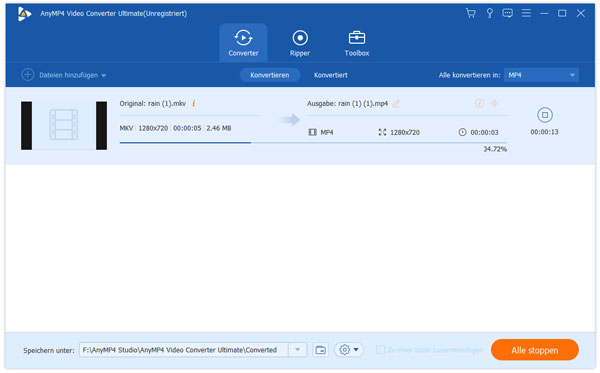The width and height of the screenshot is (600, 373).
Task: Click the source duration 00:00:05
Action: coord(187,128)
